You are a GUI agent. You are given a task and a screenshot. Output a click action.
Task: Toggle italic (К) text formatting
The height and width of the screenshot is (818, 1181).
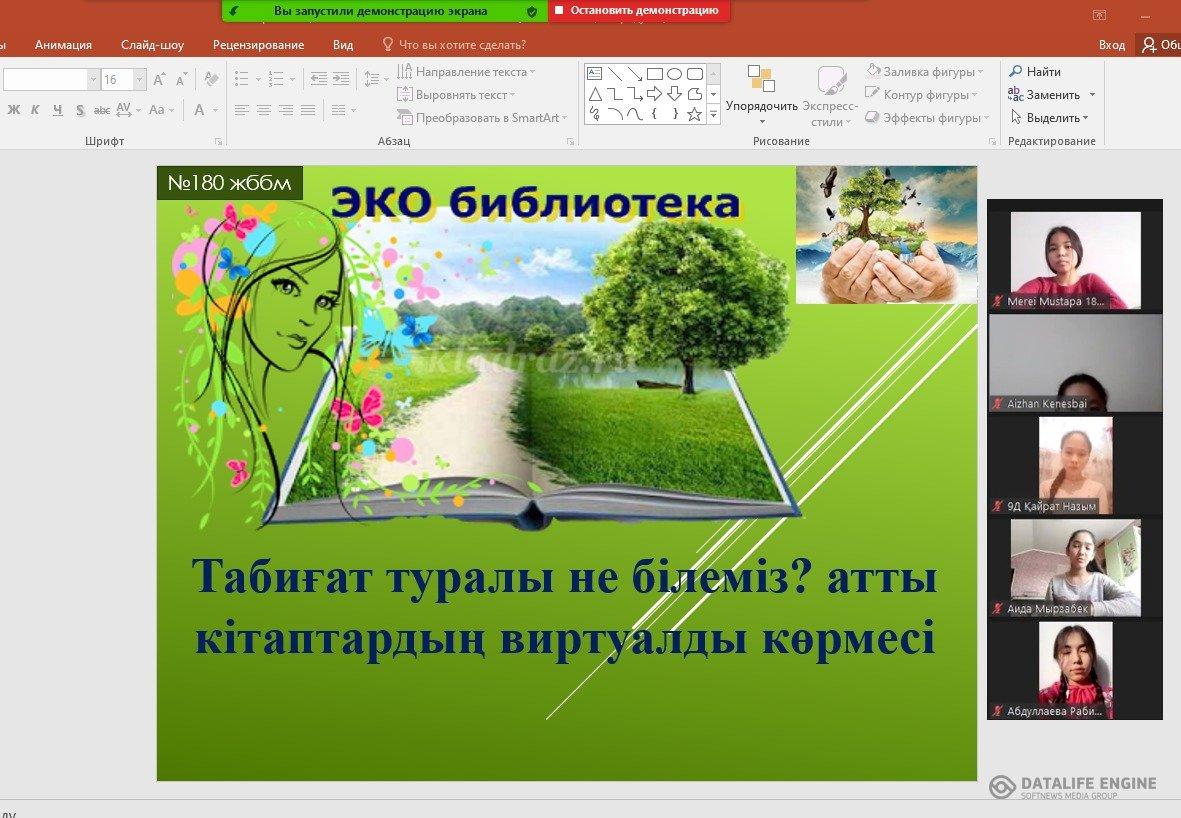(36, 110)
